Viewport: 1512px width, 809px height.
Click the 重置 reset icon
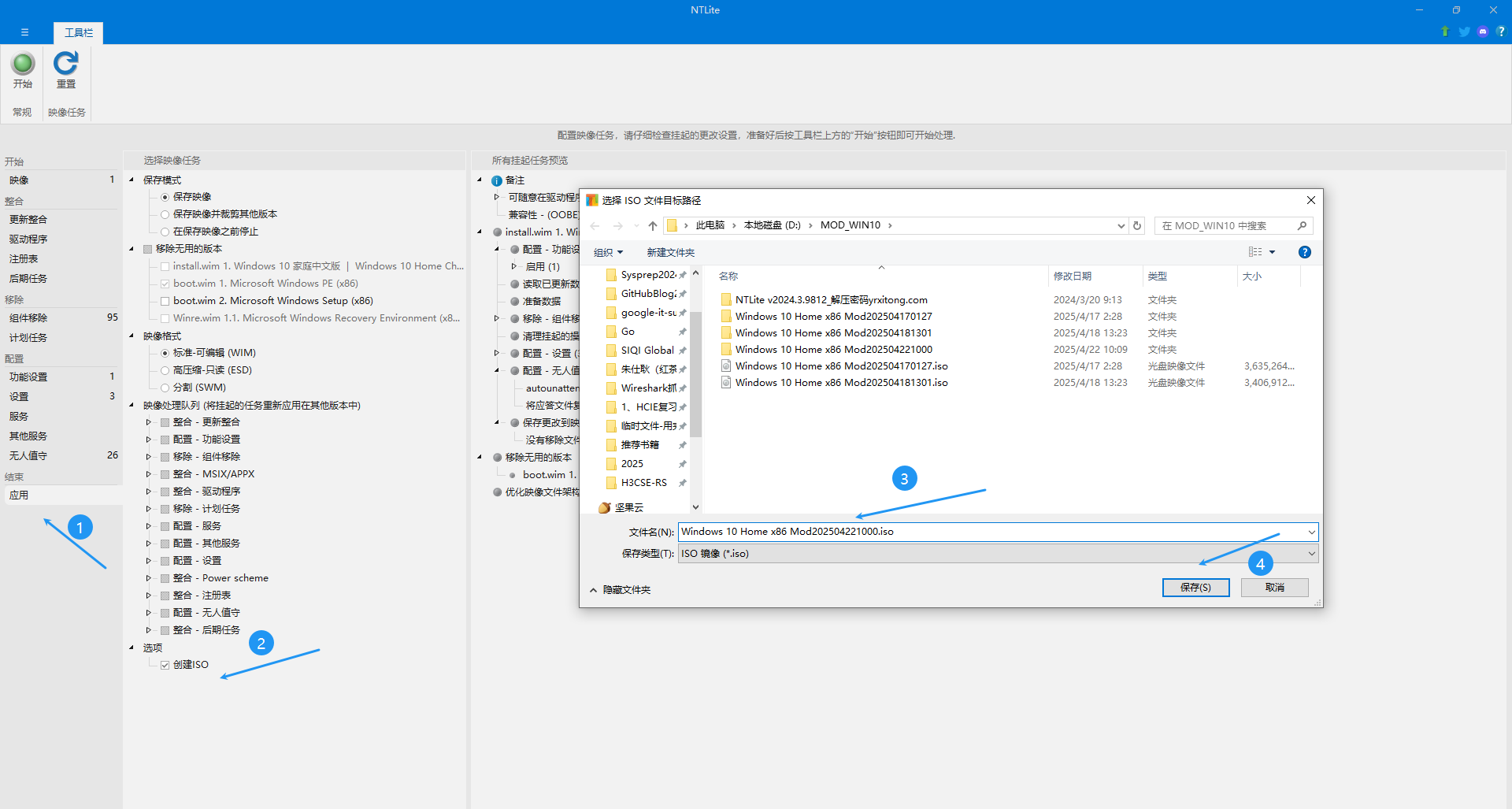coord(66,63)
